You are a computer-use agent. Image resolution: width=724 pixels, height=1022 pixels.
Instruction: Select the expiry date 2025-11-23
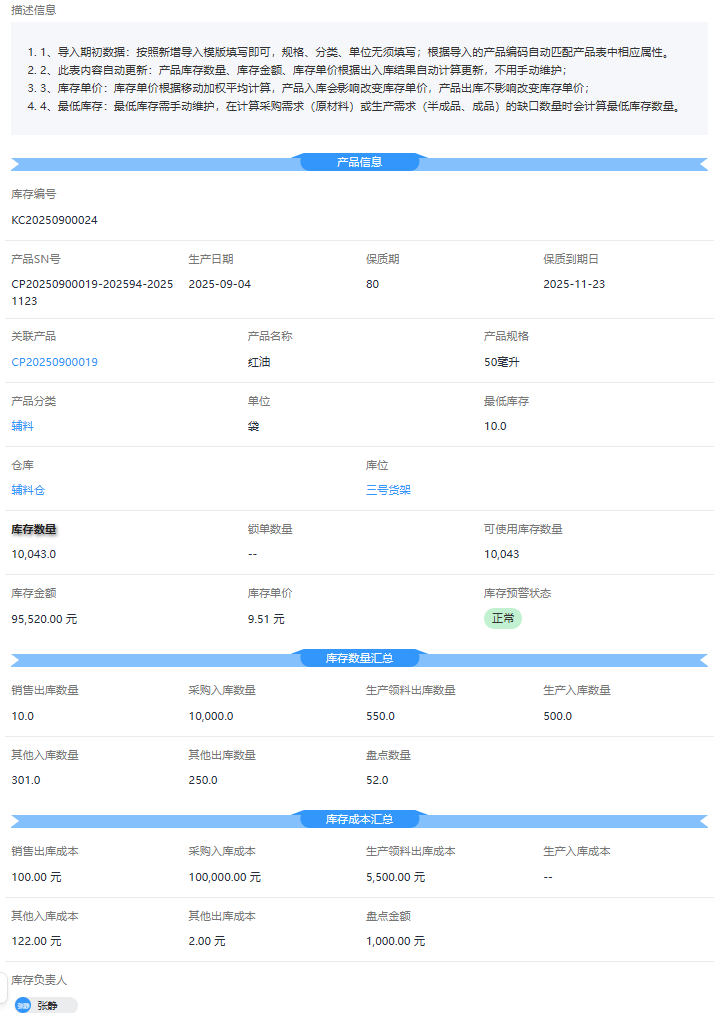(574, 284)
